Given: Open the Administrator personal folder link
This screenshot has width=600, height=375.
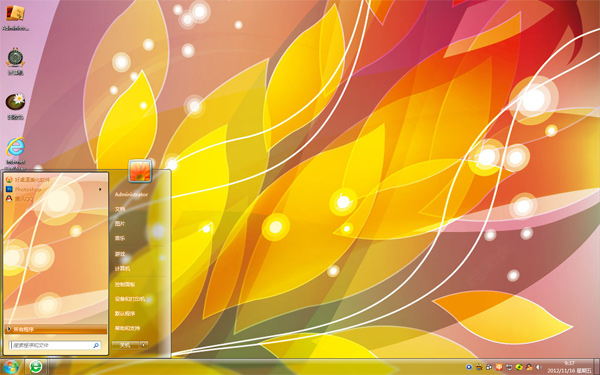Looking at the screenshot, I should tap(131, 194).
